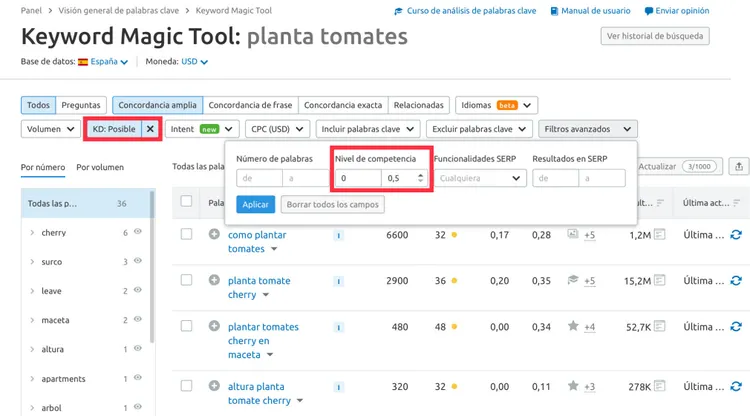The image size is (750, 416).
Task: Open the España database dropdown
Action: pyautogui.click(x=109, y=62)
